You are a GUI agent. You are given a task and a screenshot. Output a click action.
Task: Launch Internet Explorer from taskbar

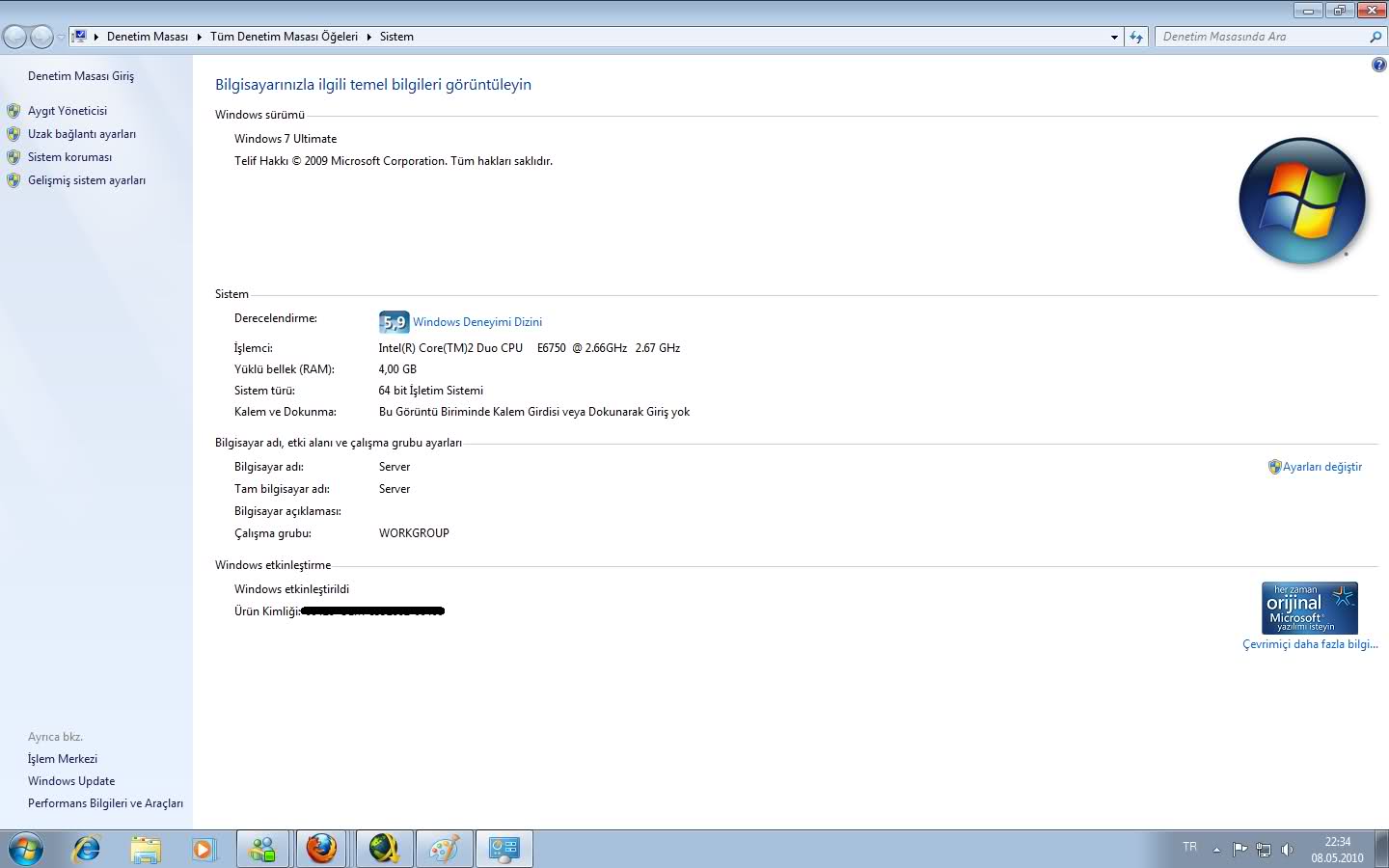pyautogui.click(x=87, y=850)
